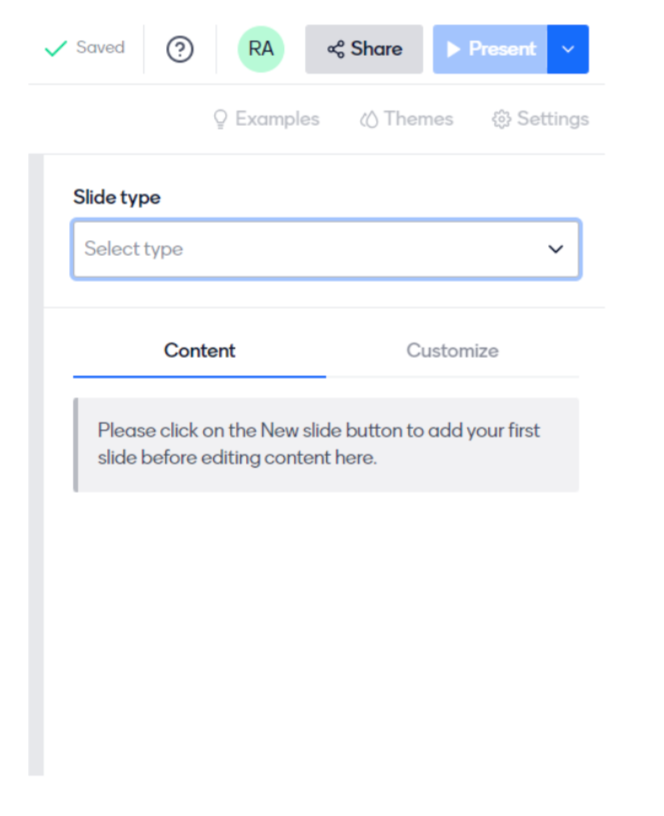Click the gray vertical panel divider bar
The height and width of the screenshot is (816, 664).
[36, 465]
